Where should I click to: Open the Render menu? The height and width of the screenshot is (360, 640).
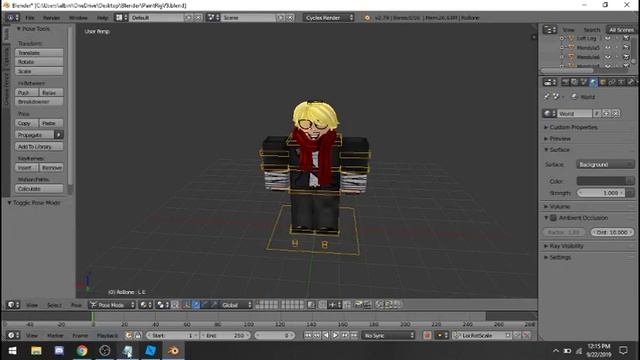[x=51, y=18]
